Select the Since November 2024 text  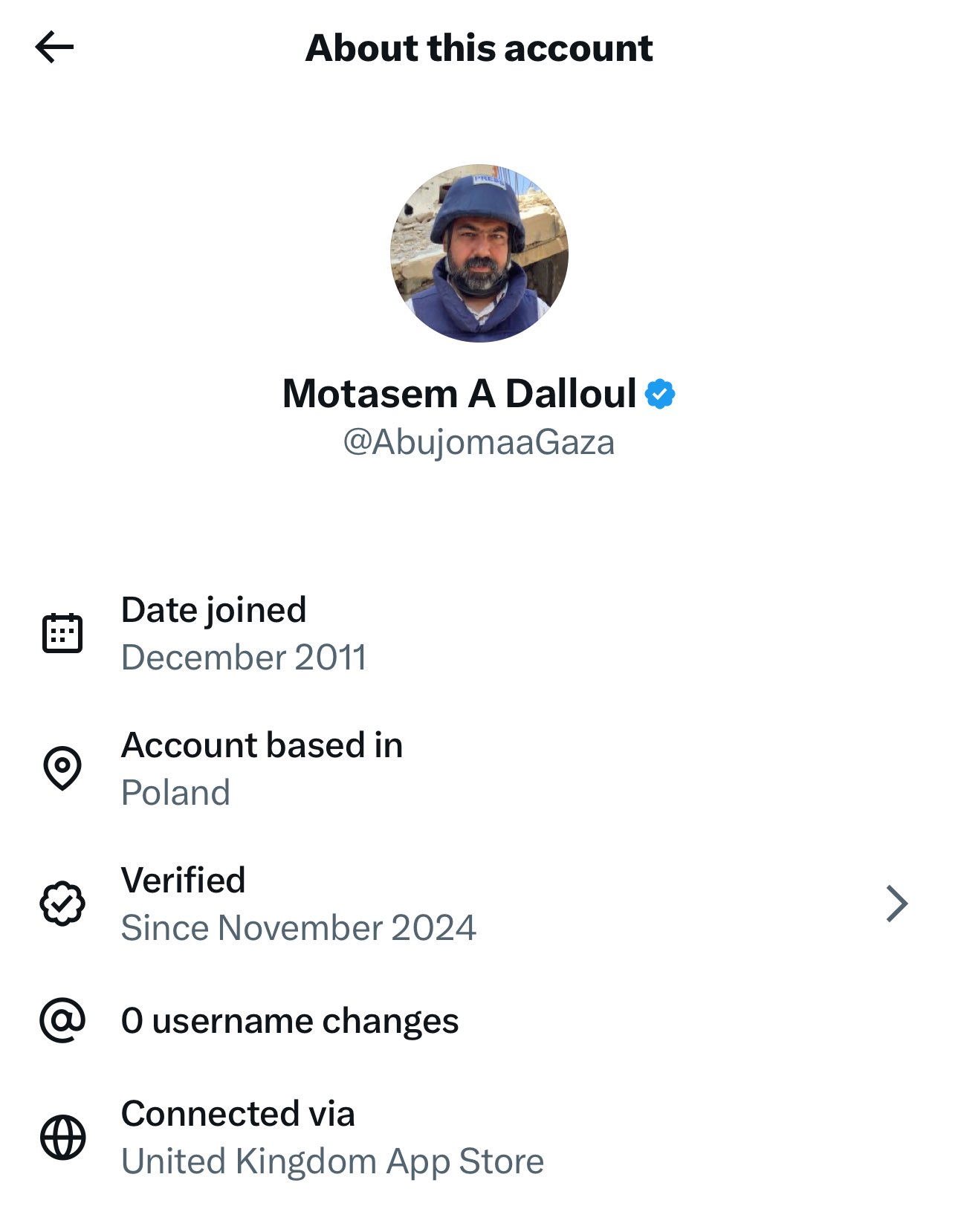pyautogui.click(x=298, y=928)
